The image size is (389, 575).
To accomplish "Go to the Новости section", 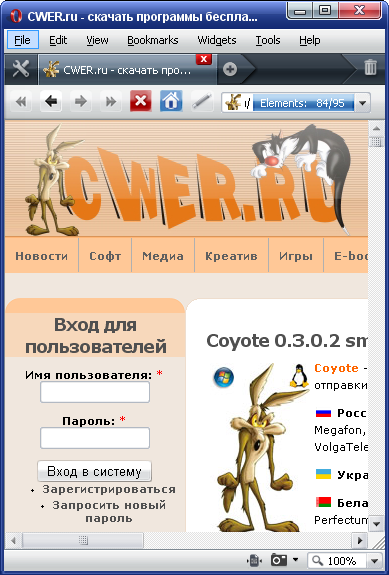I will click(41, 256).
